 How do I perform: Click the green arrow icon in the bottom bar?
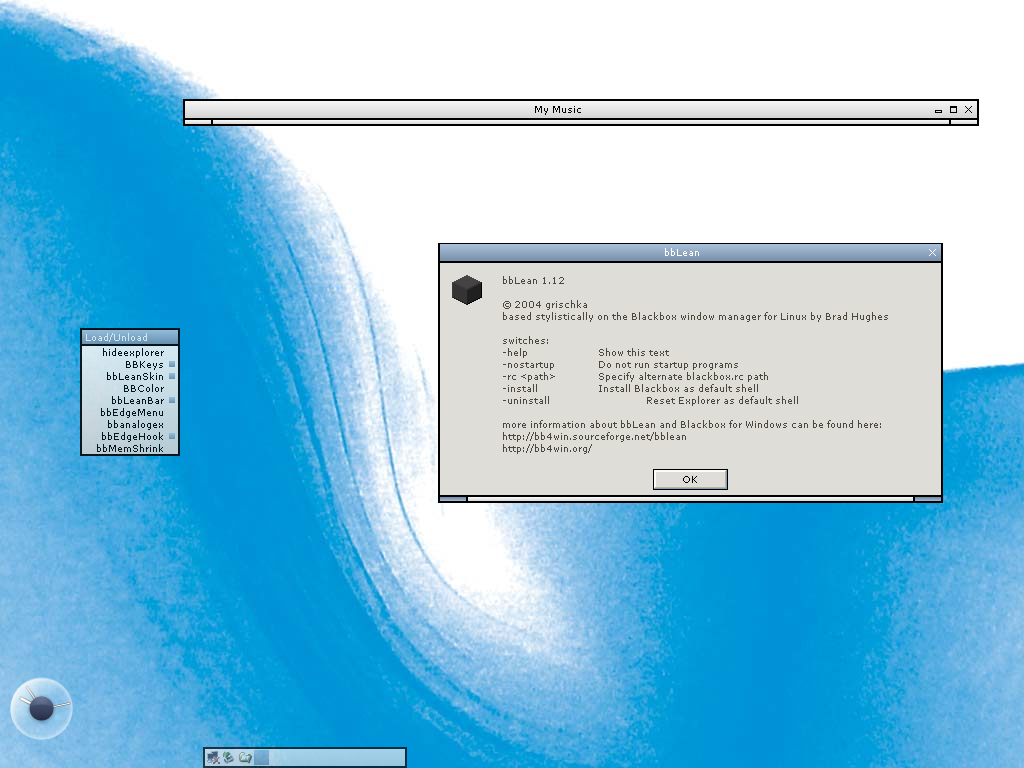pos(229,758)
